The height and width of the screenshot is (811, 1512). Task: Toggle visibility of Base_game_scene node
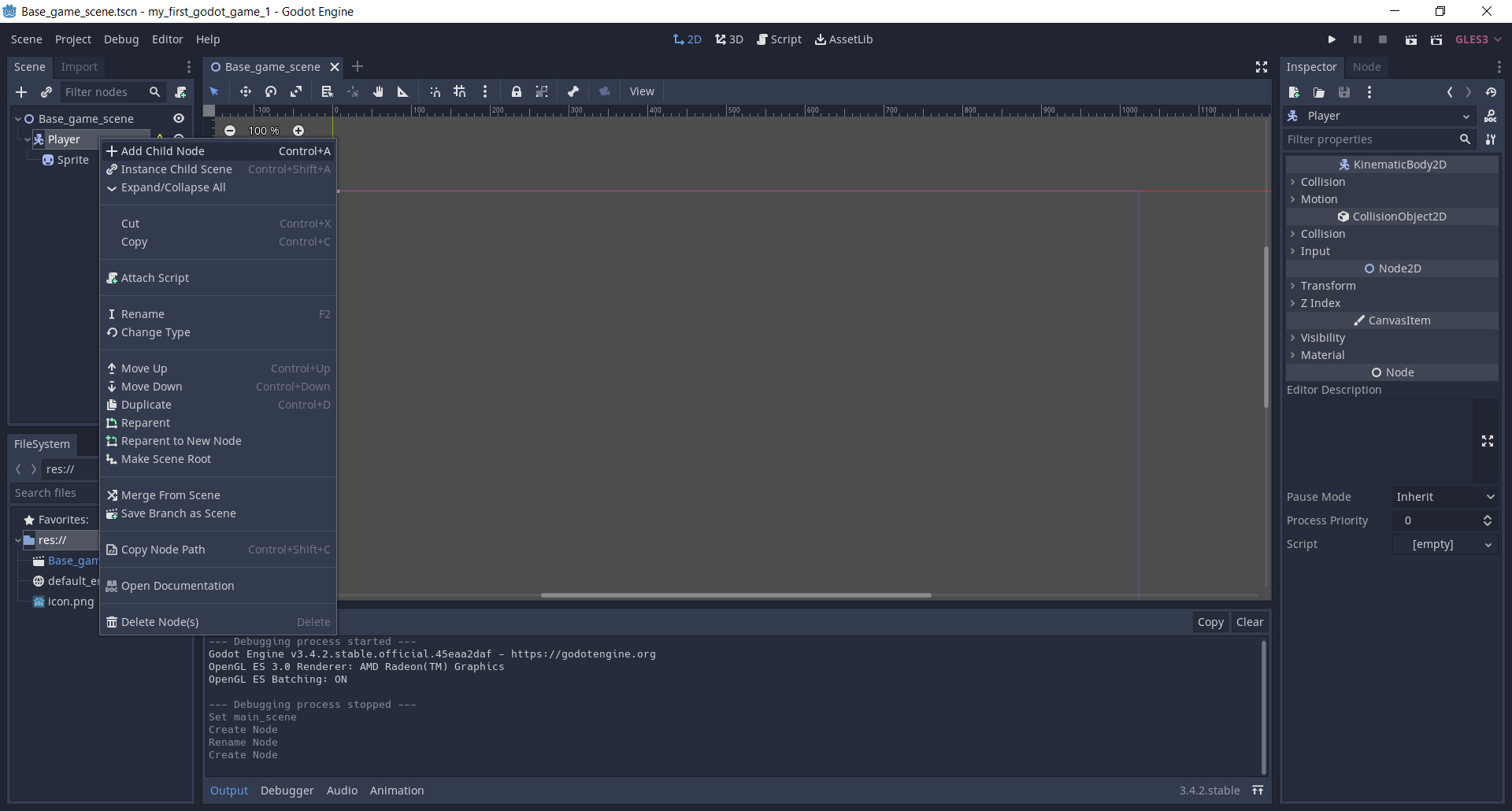tap(179, 118)
